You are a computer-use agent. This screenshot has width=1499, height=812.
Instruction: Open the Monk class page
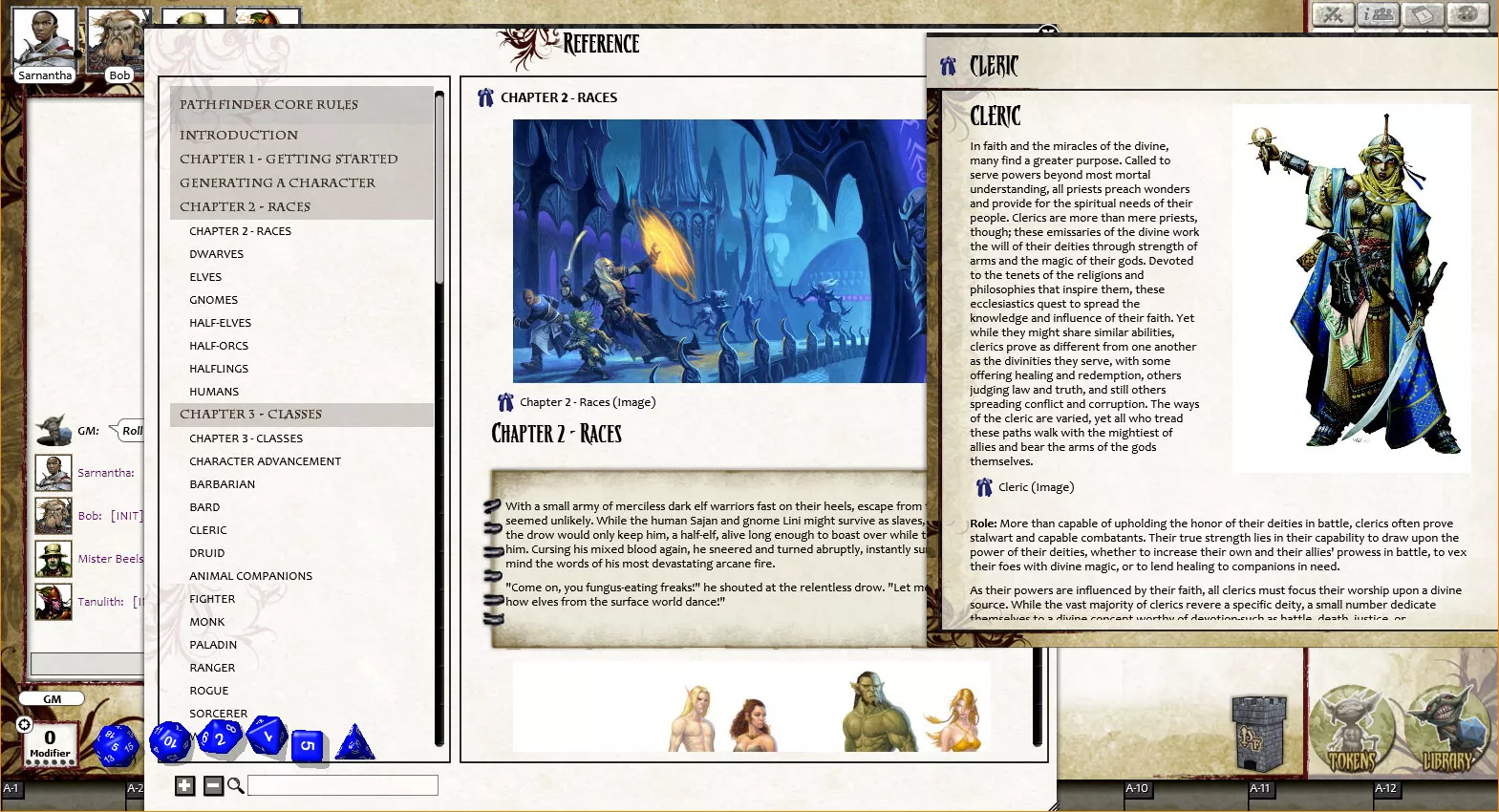[x=207, y=622]
